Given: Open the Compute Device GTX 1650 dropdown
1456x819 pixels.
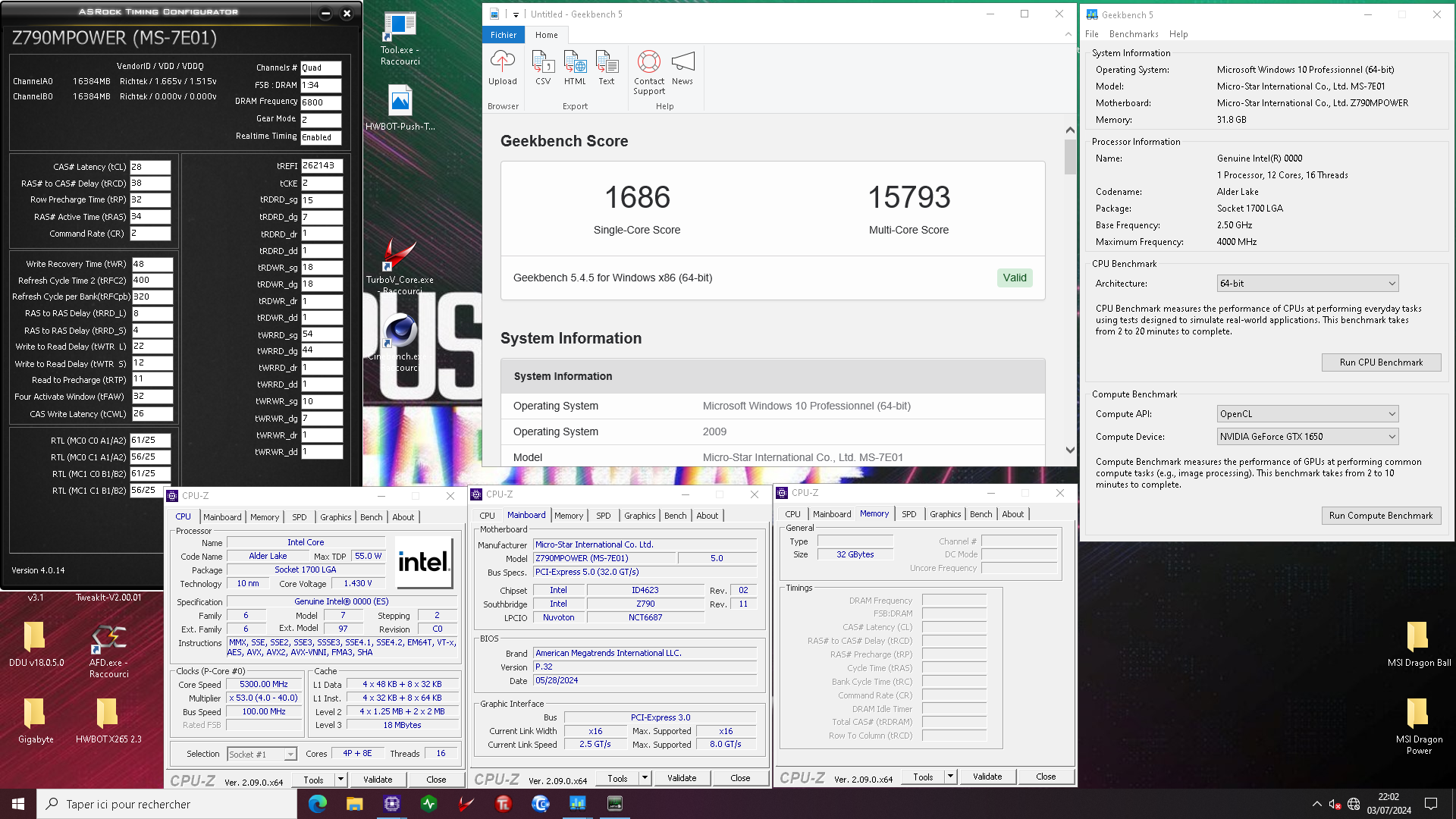Looking at the screenshot, I should (x=1307, y=437).
